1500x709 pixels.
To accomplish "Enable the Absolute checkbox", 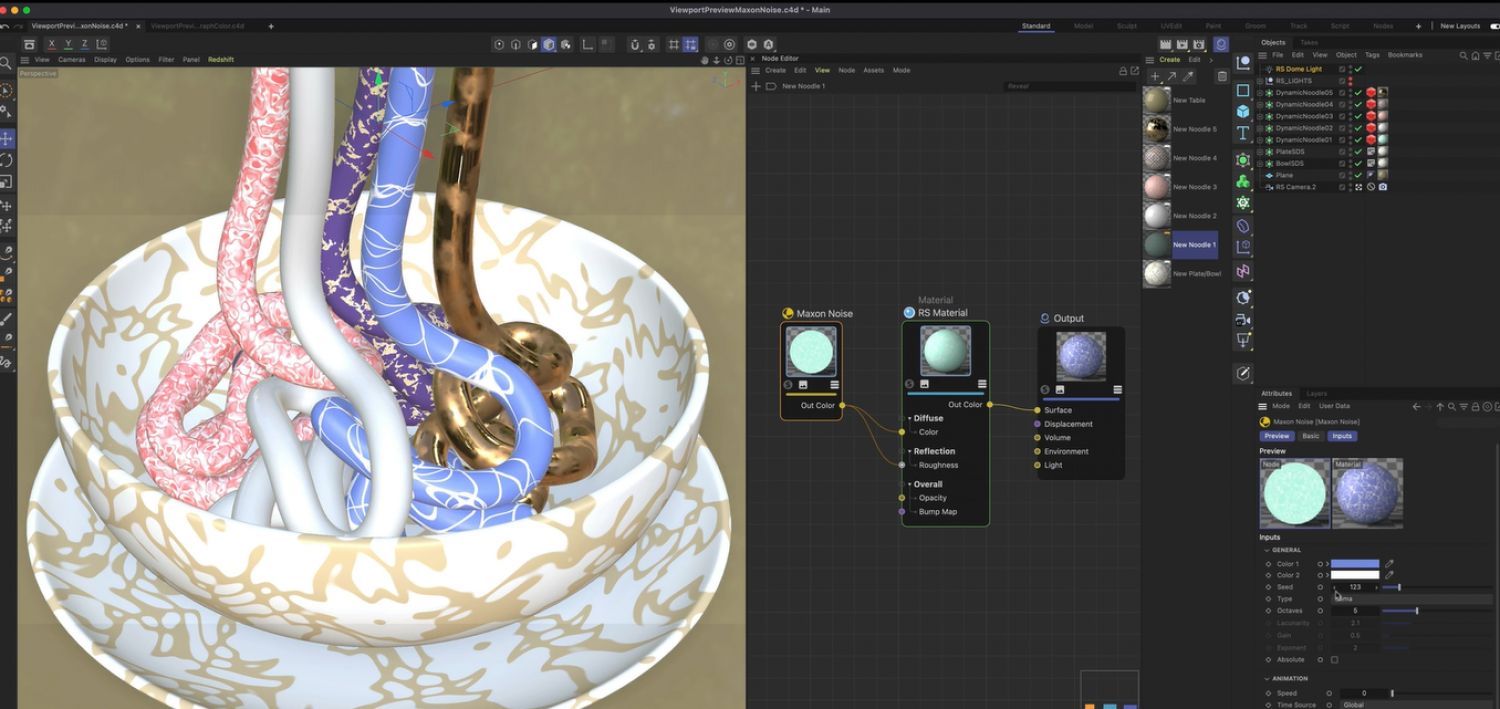I will pos(1334,660).
